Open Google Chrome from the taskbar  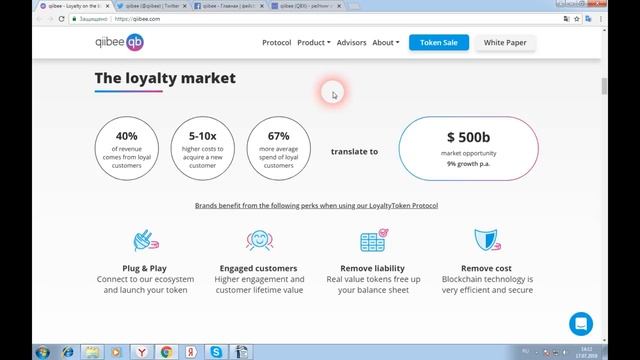point(166,352)
